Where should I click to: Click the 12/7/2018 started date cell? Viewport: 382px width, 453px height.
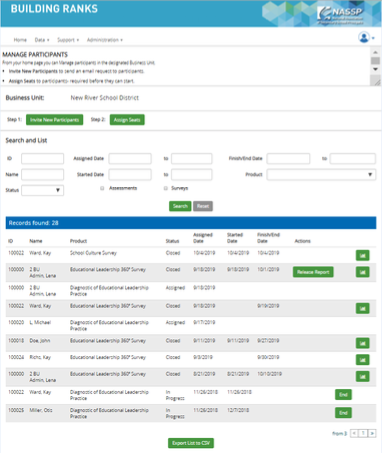click(238, 410)
